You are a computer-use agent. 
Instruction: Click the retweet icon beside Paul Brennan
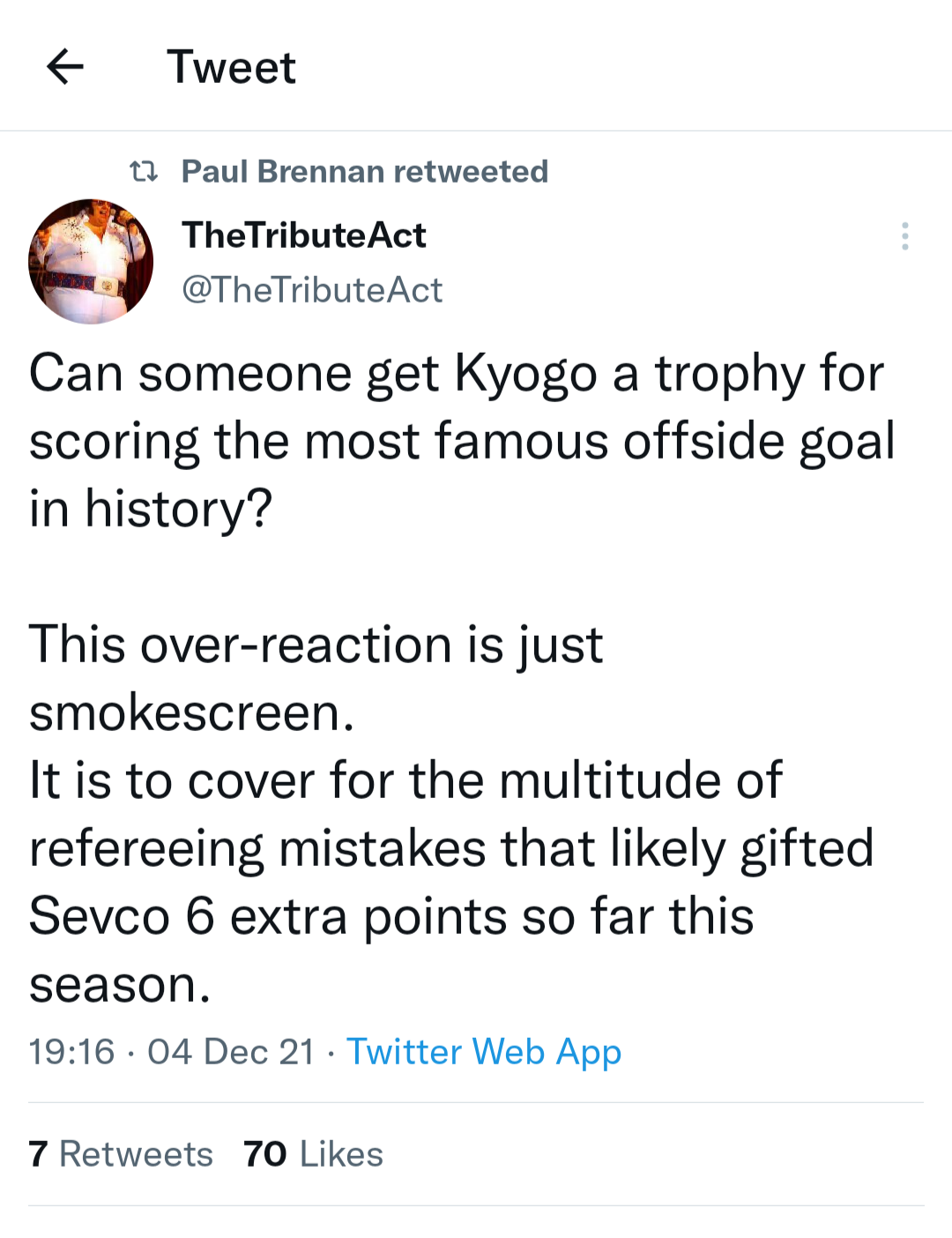pyautogui.click(x=144, y=171)
